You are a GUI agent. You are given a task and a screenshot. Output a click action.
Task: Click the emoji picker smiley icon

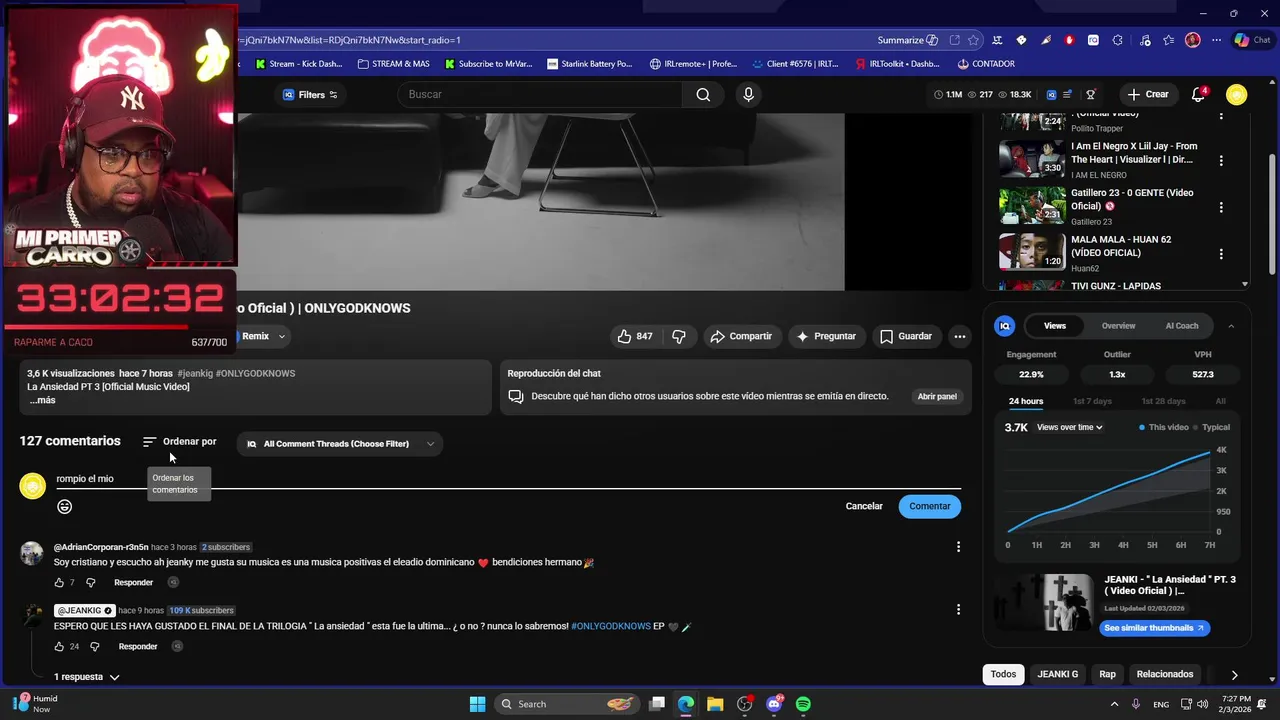point(65,507)
